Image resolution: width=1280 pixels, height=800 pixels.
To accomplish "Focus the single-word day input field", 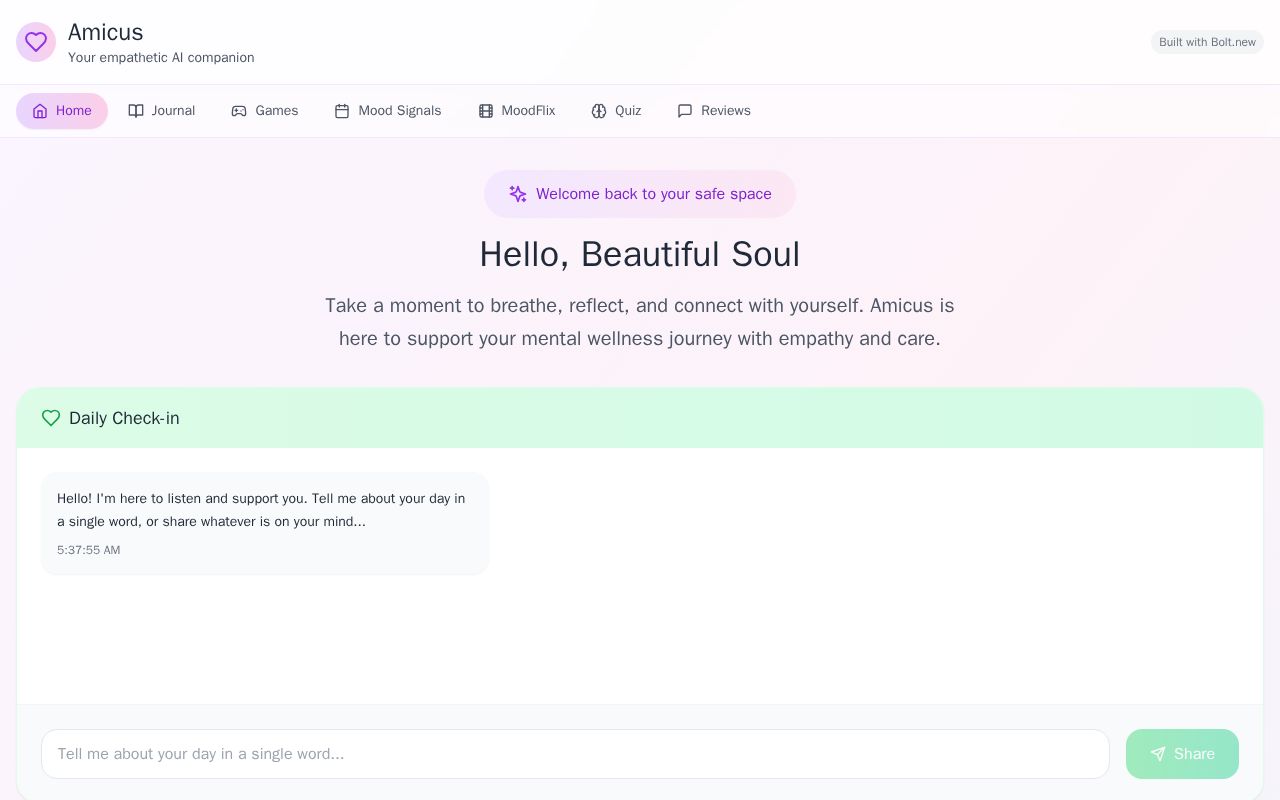I will pyautogui.click(x=575, y=754).
